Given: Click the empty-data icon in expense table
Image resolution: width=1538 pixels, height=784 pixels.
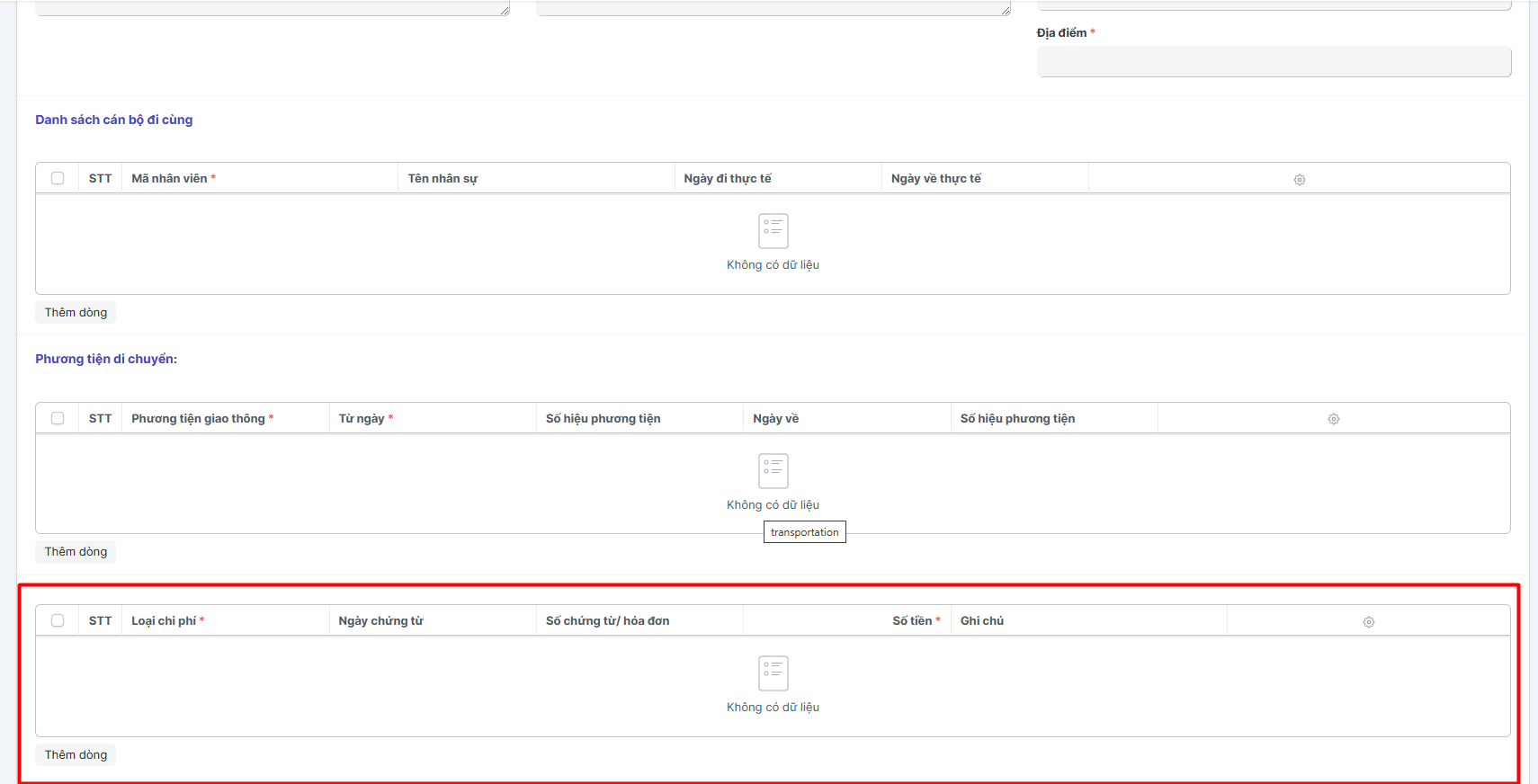Looking at the screenshot, I should [773, 673].
